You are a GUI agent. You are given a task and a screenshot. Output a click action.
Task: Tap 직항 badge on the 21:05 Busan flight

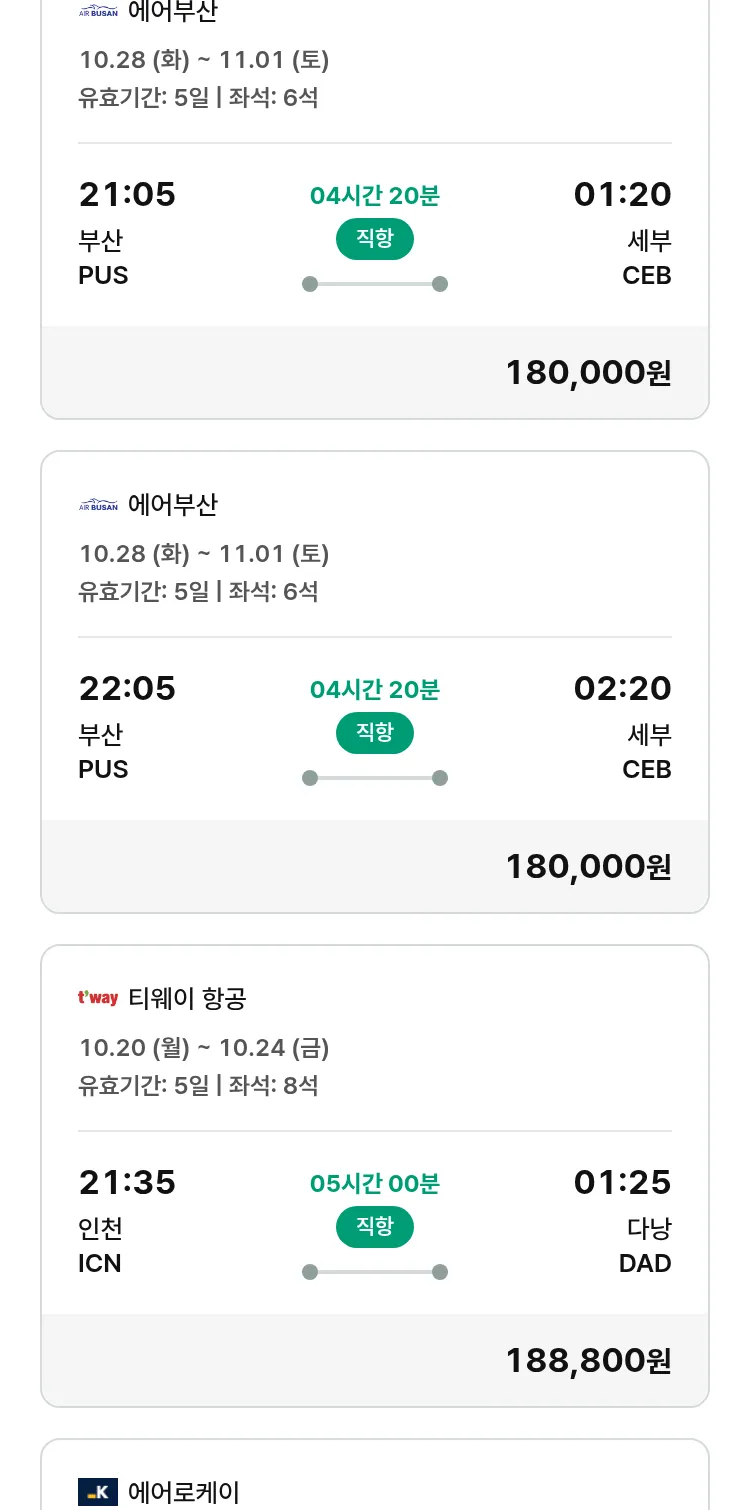(x=374, y=239)
